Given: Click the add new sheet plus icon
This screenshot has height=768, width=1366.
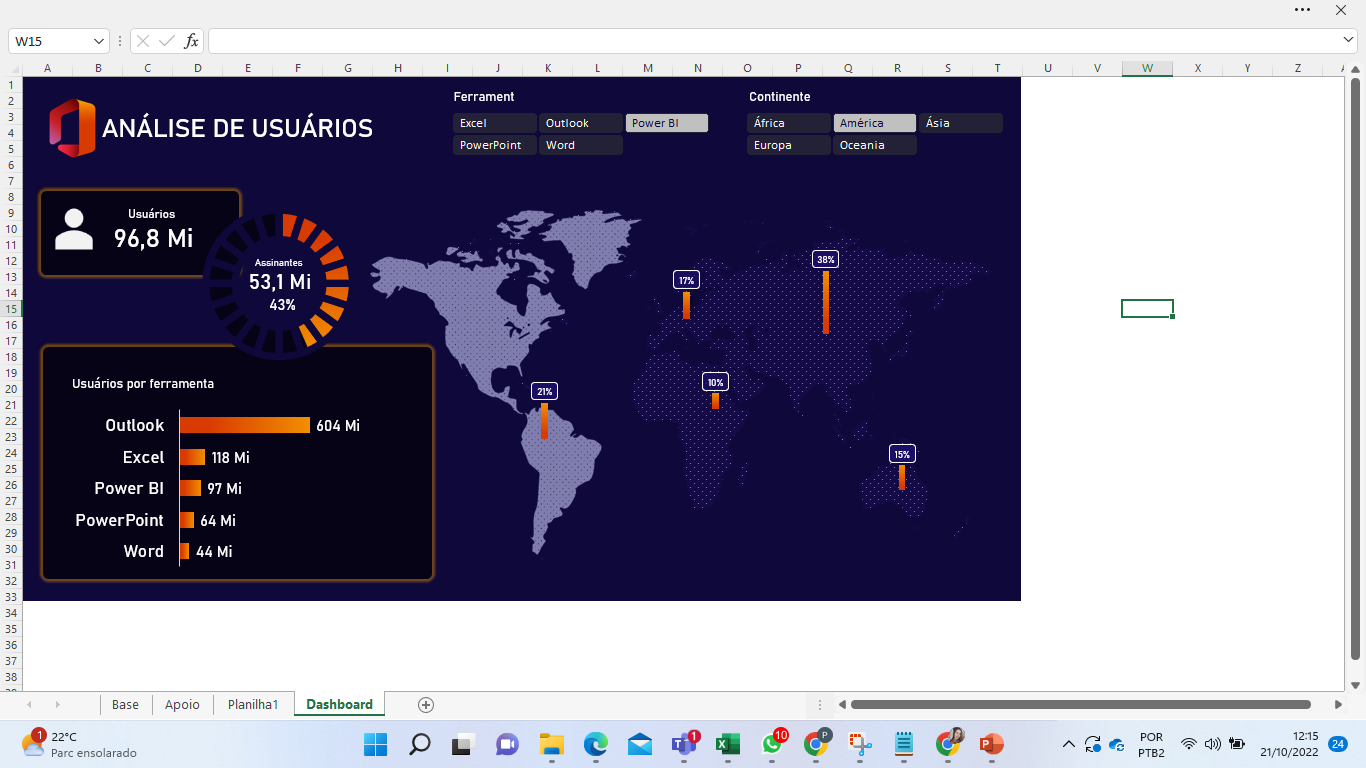Looking at the screenshot, I should point(426,705).
